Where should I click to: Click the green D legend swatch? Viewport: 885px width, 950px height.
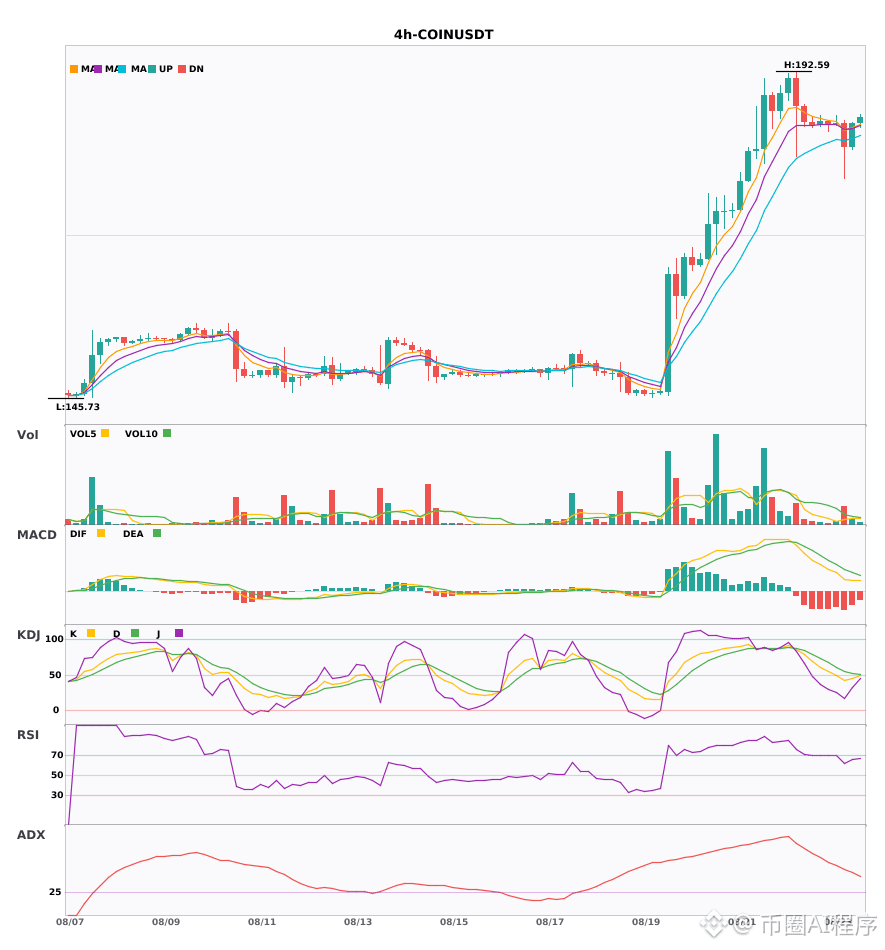point(134,633)
